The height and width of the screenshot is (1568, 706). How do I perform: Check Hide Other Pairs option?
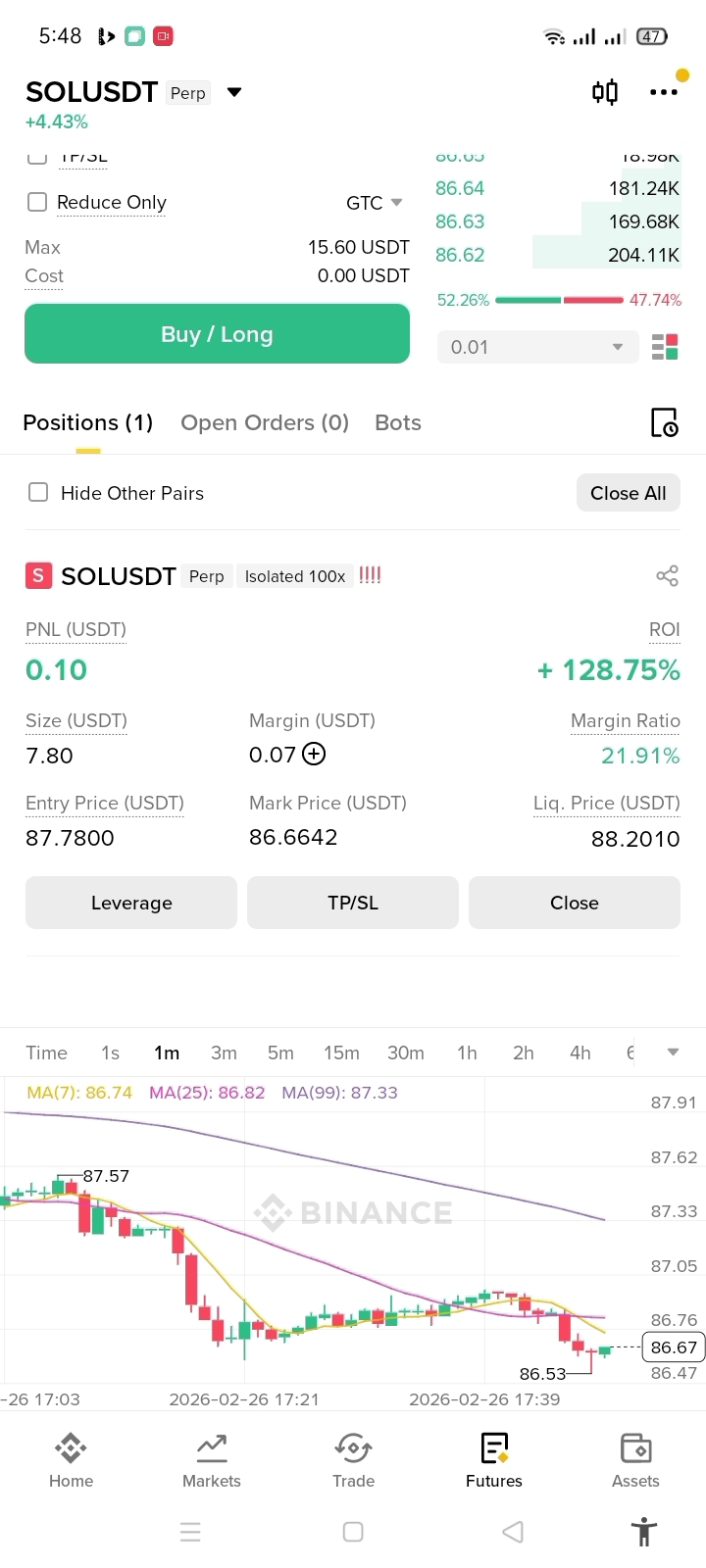point(38,492)
